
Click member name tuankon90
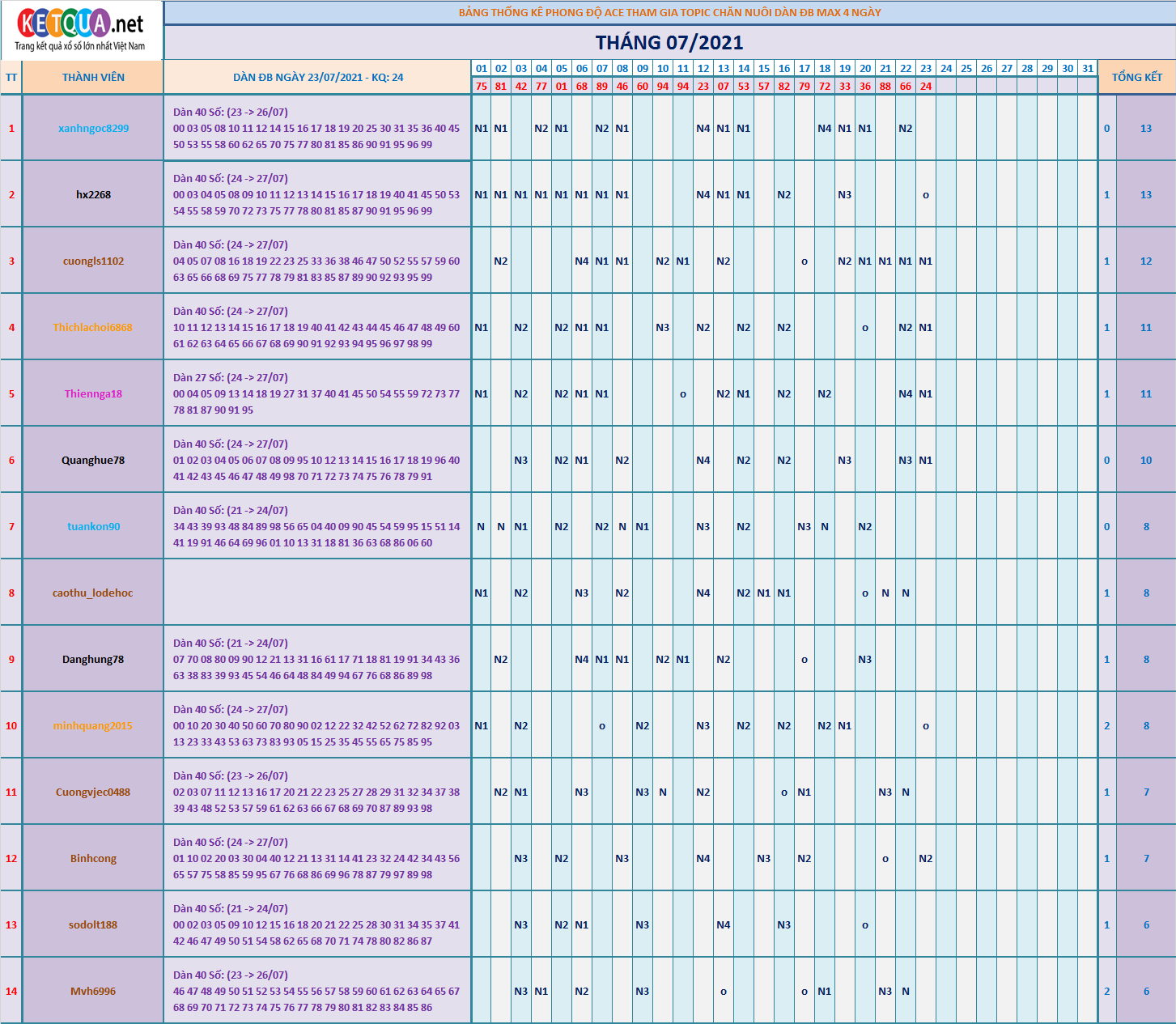(93, 526)
